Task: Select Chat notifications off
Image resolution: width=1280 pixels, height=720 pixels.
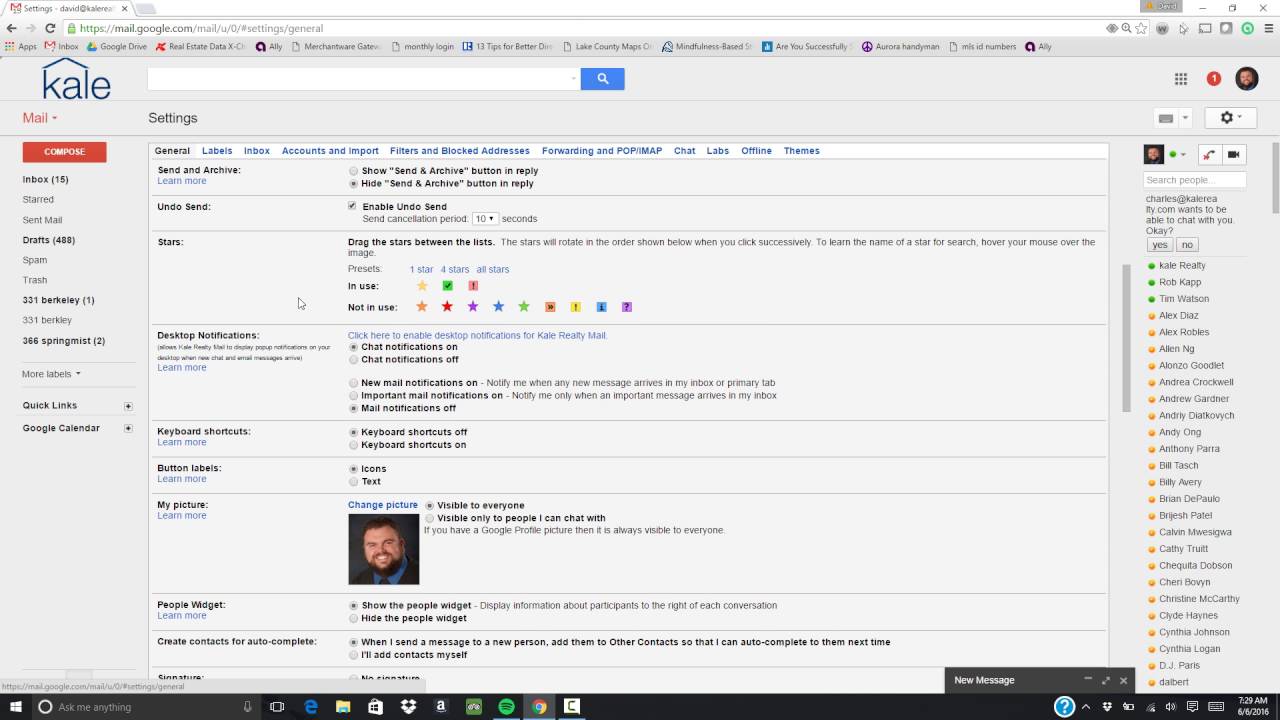Action: pos(353,359)
